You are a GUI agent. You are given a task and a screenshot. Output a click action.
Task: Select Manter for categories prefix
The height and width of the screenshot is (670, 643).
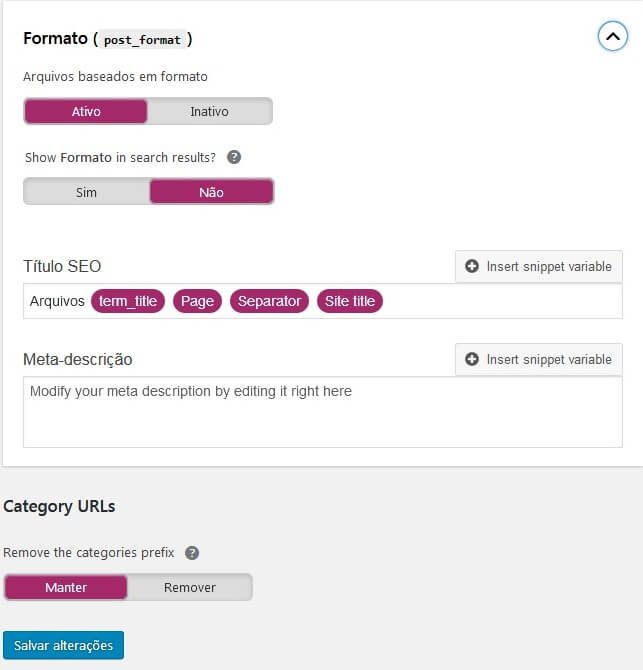click(66, 588)
